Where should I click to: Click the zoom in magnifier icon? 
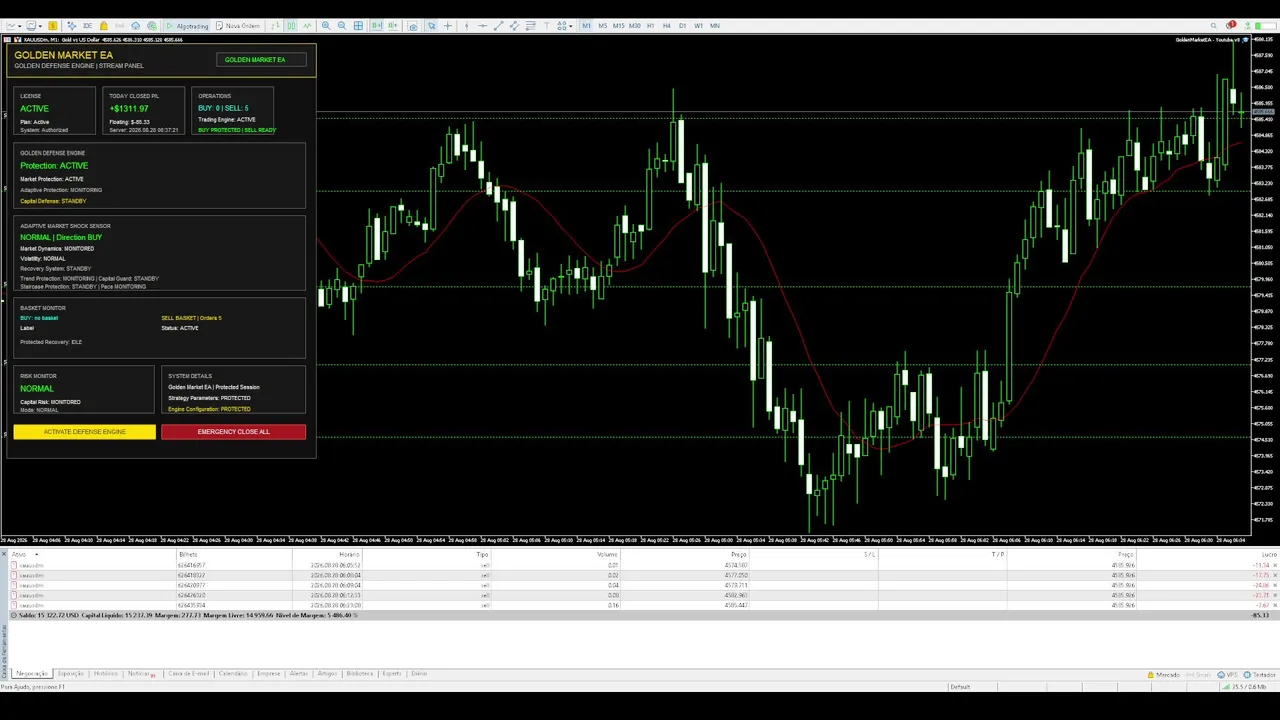click(326, 26)
